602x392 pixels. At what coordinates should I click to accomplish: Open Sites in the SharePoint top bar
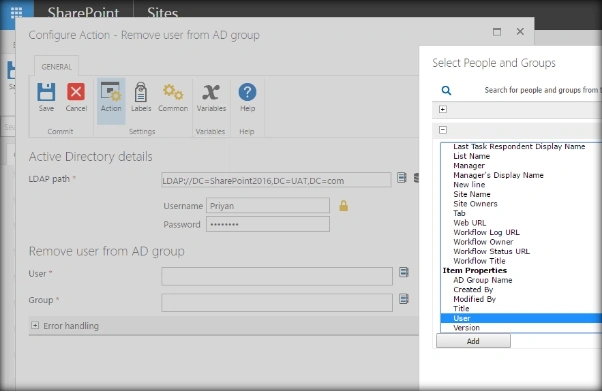(x=162, y=13)
